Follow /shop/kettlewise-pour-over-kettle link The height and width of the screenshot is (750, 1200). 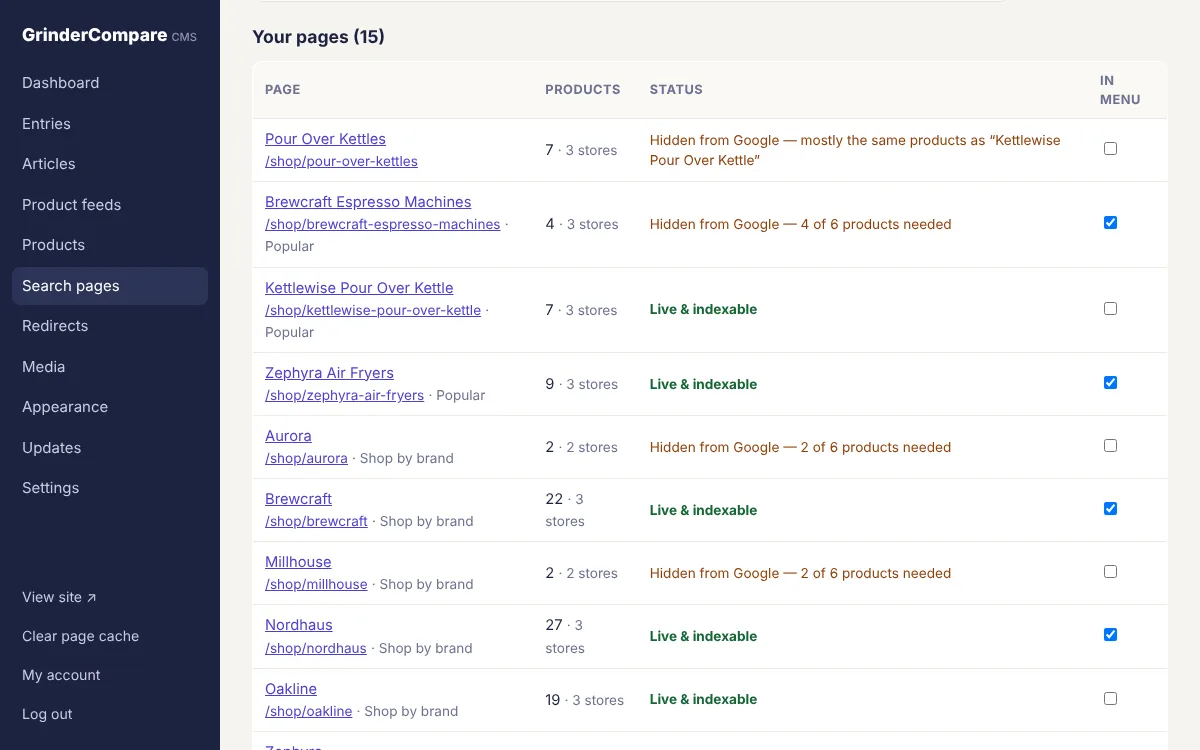point(373,310)
